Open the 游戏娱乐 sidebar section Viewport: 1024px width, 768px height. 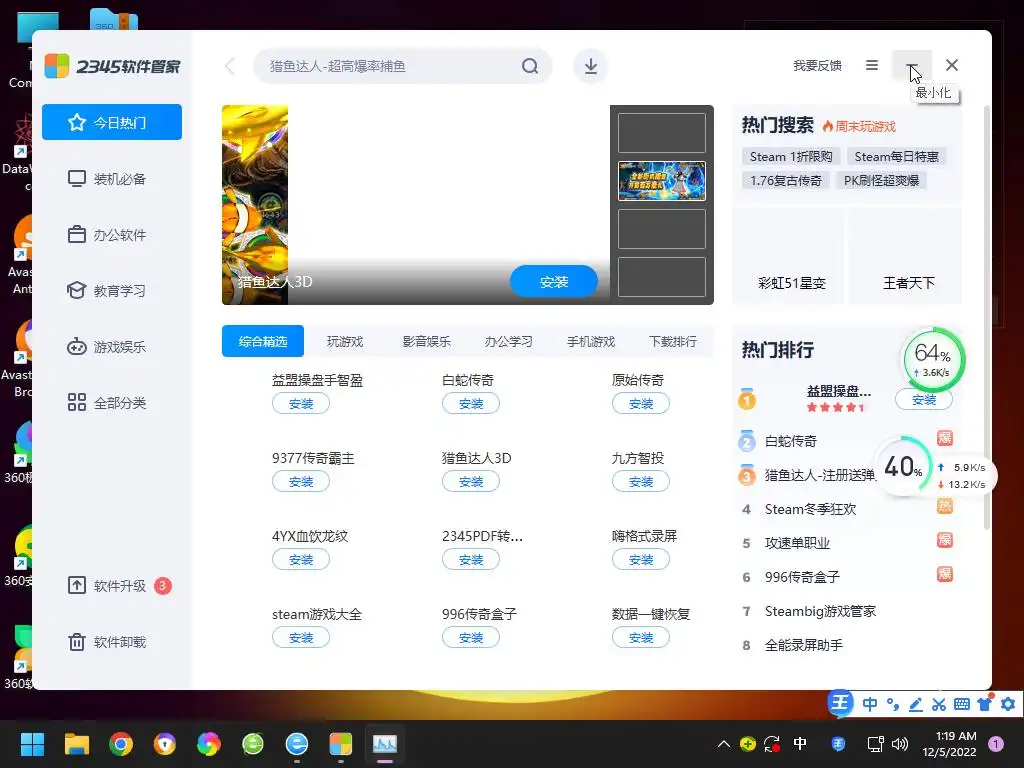coord(112,347)
